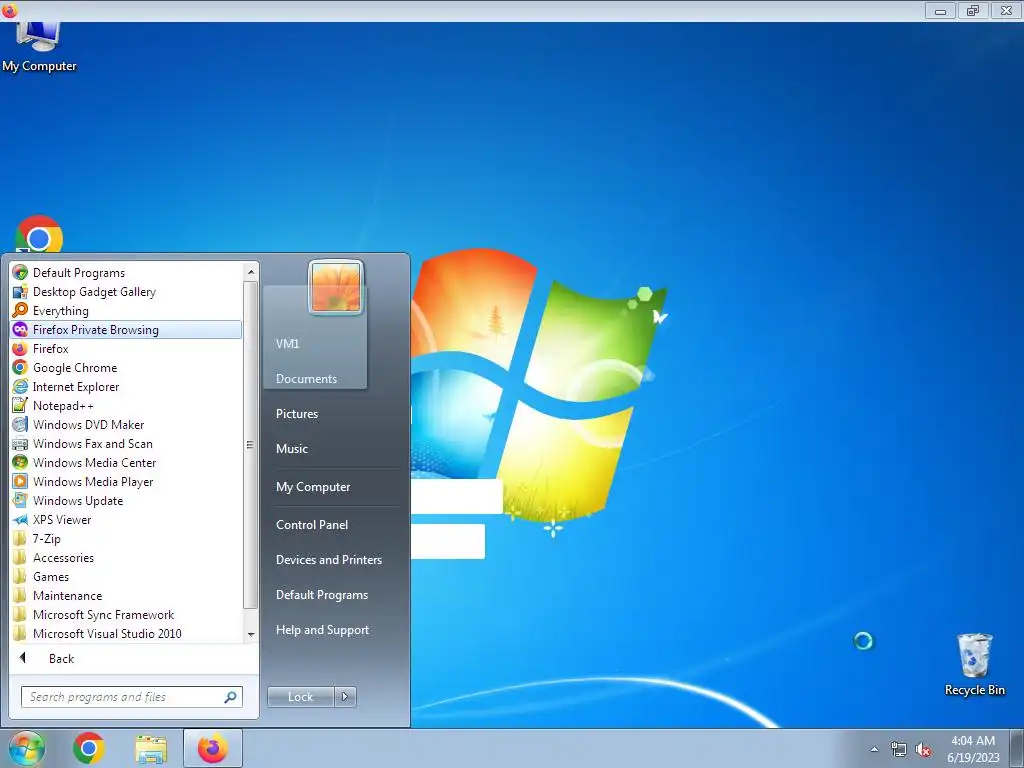Select the Chrome shortcut on the desktop
The height and width of the screenshot is (768, 1024).
(39, 234)
